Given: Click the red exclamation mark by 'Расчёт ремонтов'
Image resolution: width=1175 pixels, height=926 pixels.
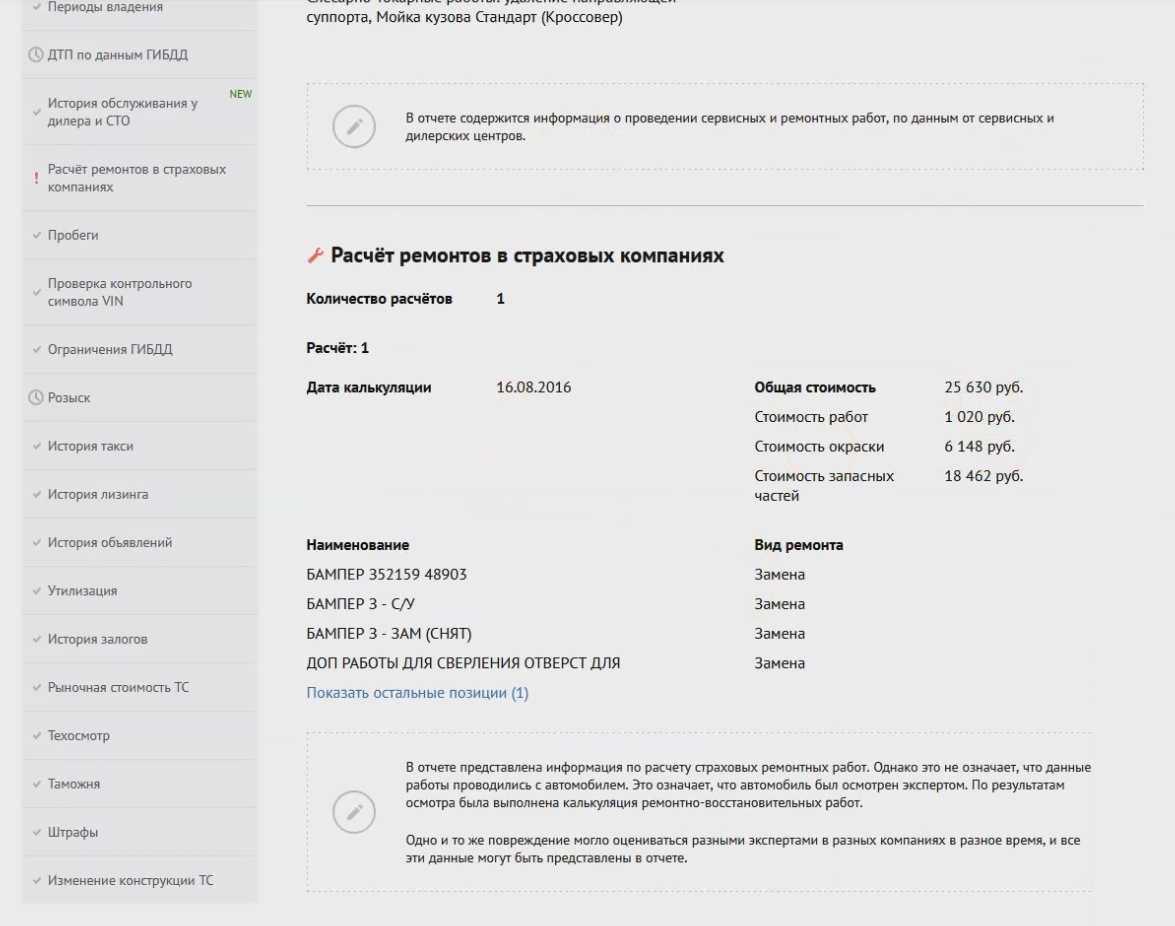Looking at the screenshot, I should click(x=36, y=178).
